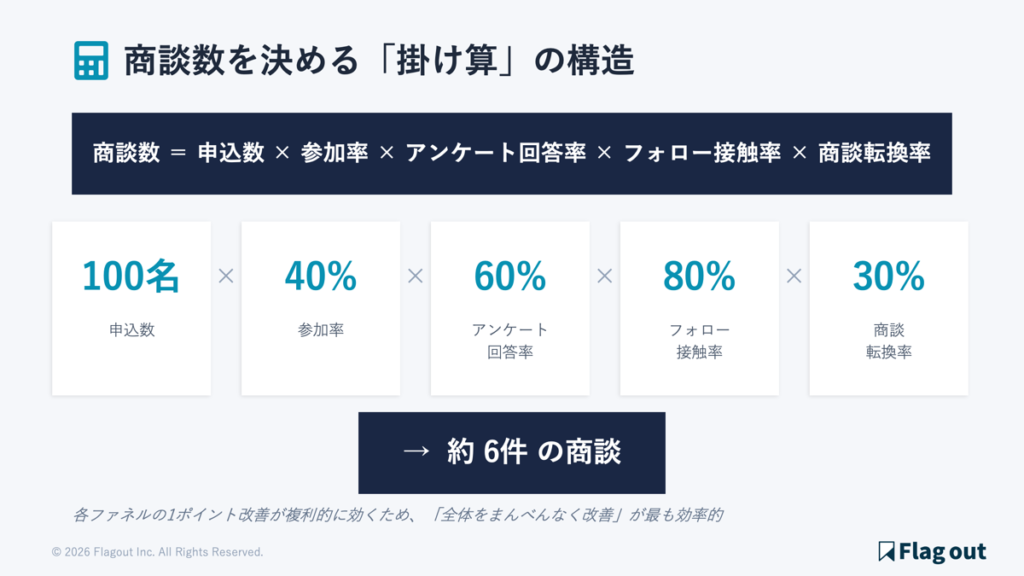Click the 申込数 label under 100名
1024x576 pixels.
point(131,329)
